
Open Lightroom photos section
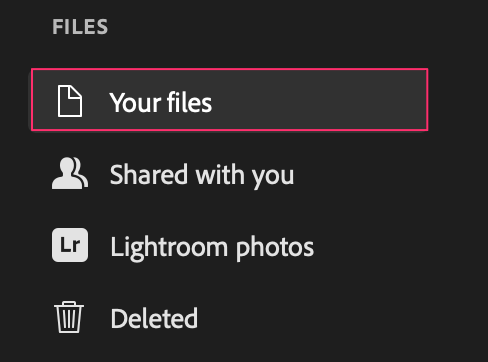pos(229,246)
